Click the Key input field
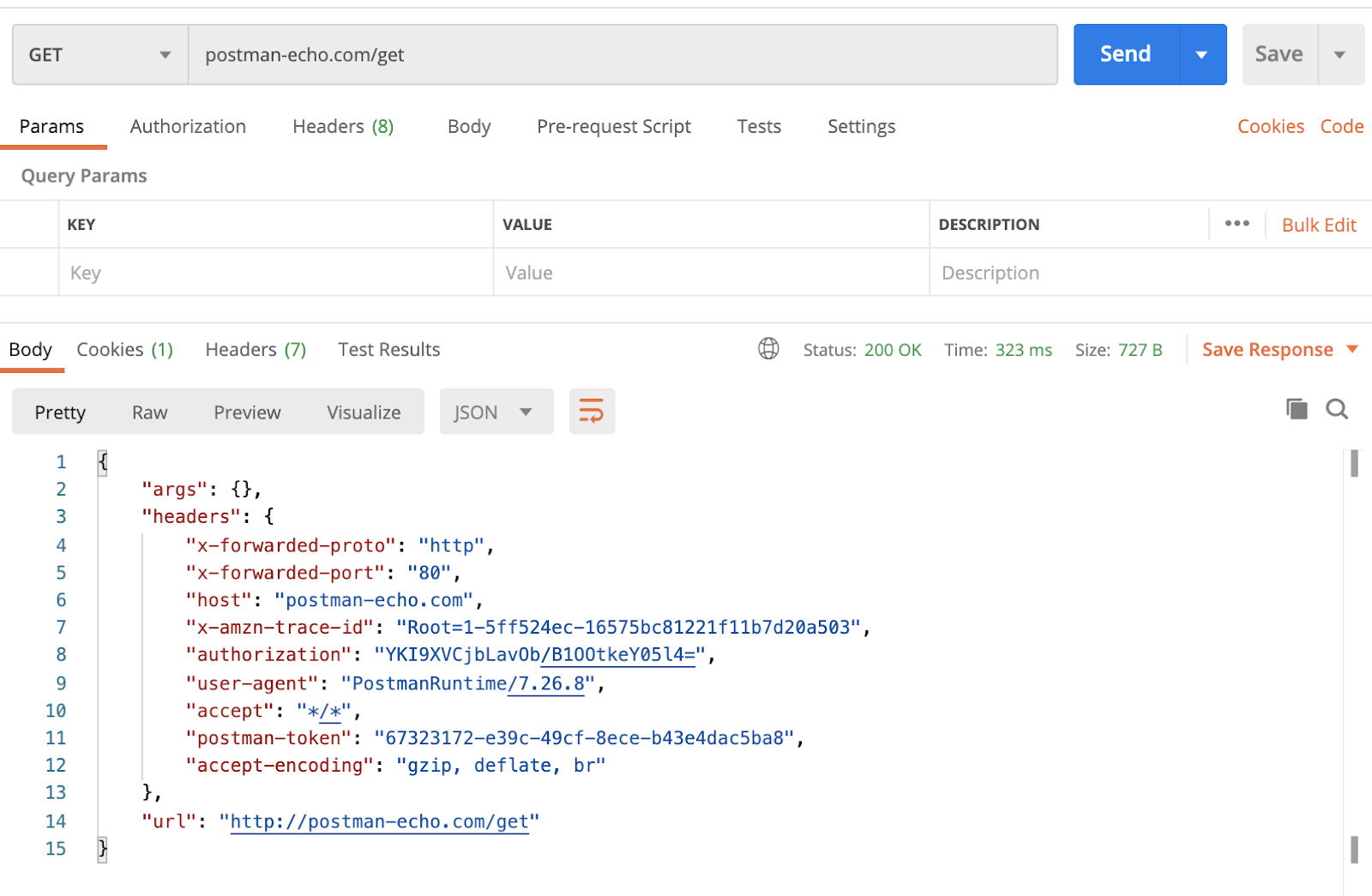The height and width of the screenshot is (896, 1372). 276,273
